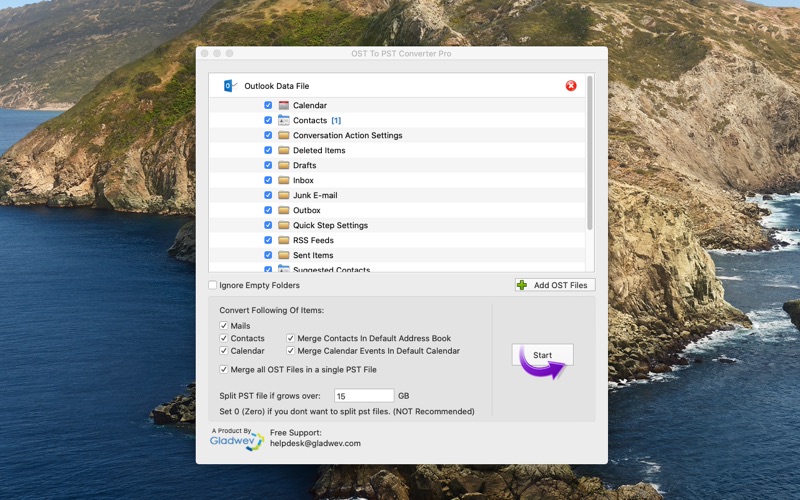Uncheck the Calendar folder checkbox in list

click(268, 105)
